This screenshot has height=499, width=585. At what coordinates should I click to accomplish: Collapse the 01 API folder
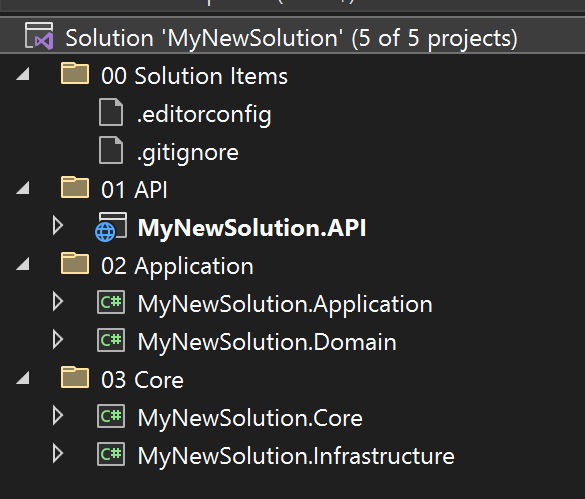tap(23, 188)
